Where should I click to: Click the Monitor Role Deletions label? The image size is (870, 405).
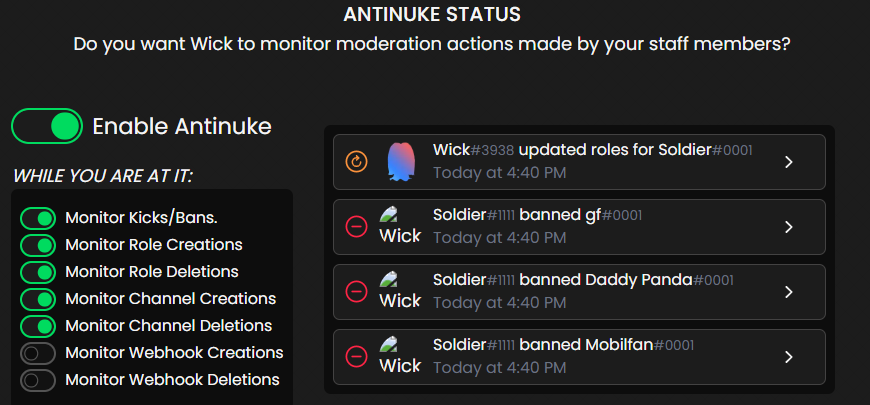[151, 272]
